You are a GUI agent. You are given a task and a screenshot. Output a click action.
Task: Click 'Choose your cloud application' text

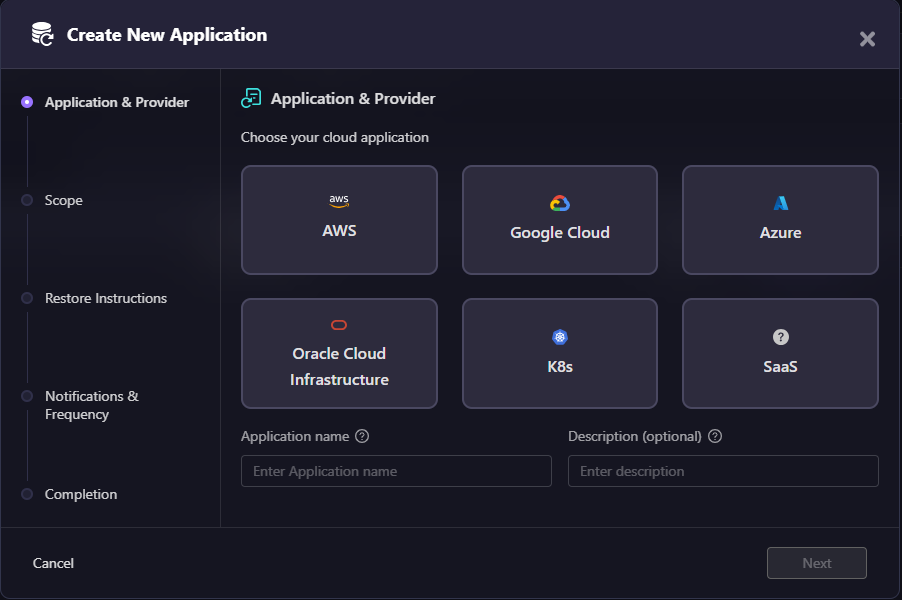(x=335, y=137)
